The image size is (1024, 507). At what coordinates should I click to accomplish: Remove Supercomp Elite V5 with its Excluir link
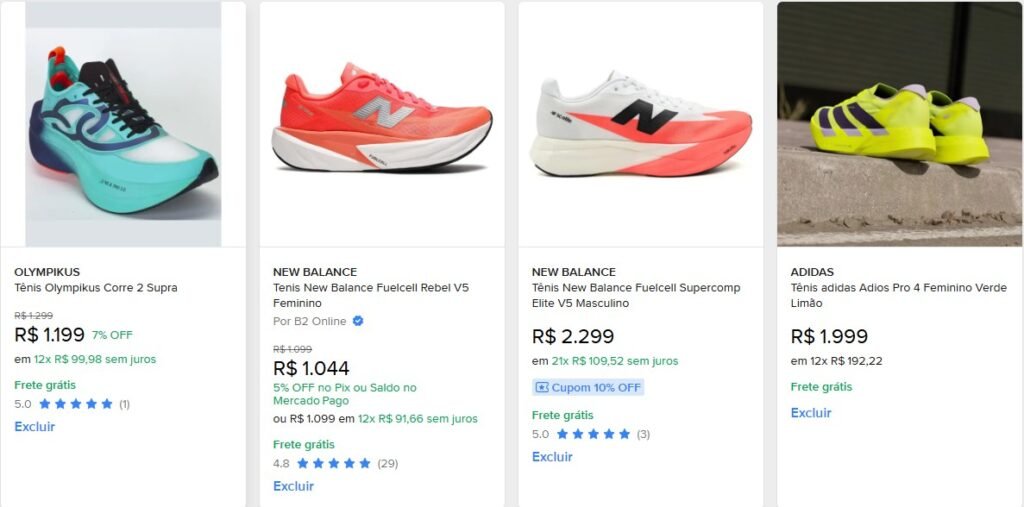(552, 457)
